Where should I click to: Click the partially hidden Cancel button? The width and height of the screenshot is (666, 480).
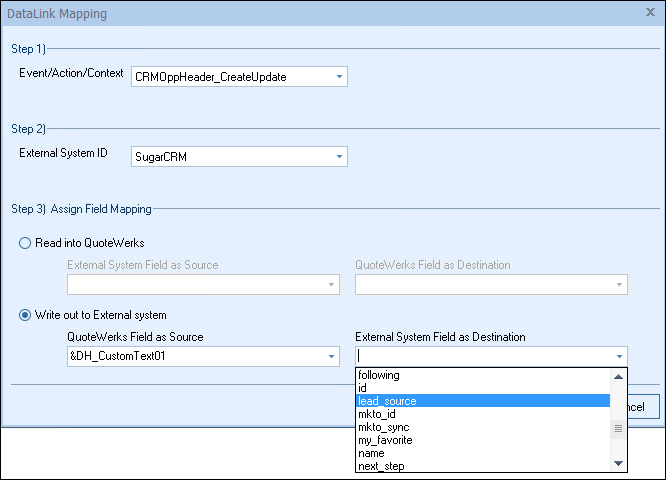[642, 407]
